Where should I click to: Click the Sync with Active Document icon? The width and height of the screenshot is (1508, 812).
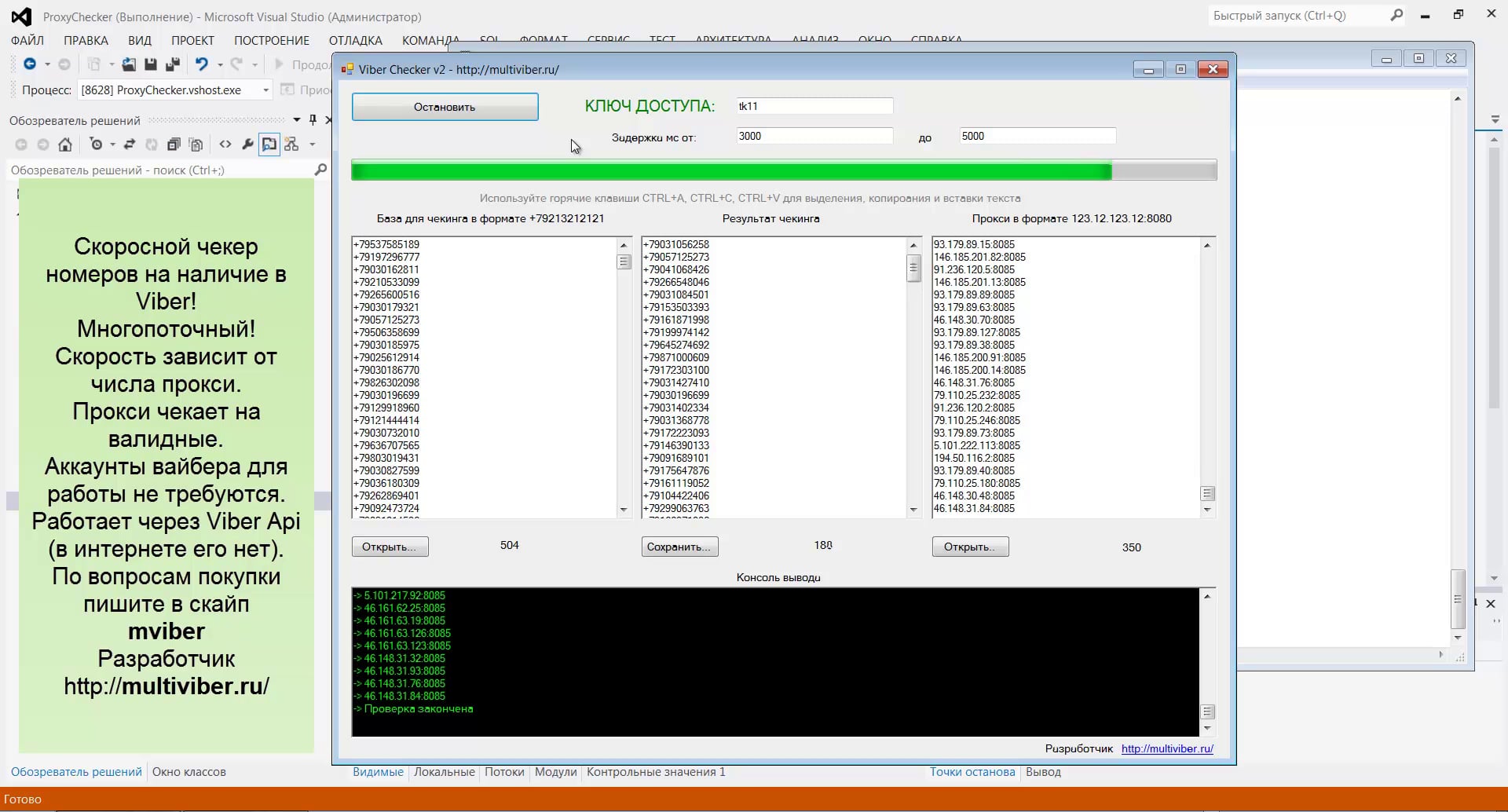point(130,144)
